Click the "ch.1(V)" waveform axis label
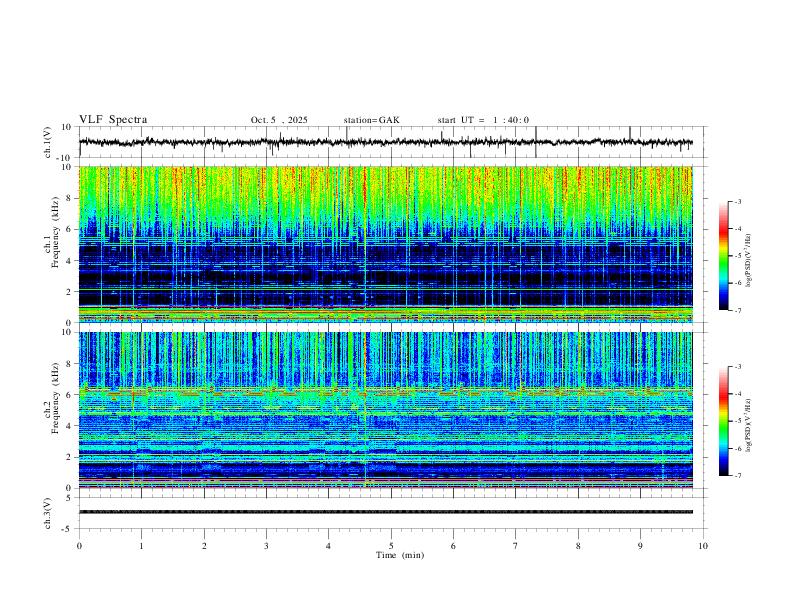The height and width of the screenshot is (612, 792). coord(47,142)
